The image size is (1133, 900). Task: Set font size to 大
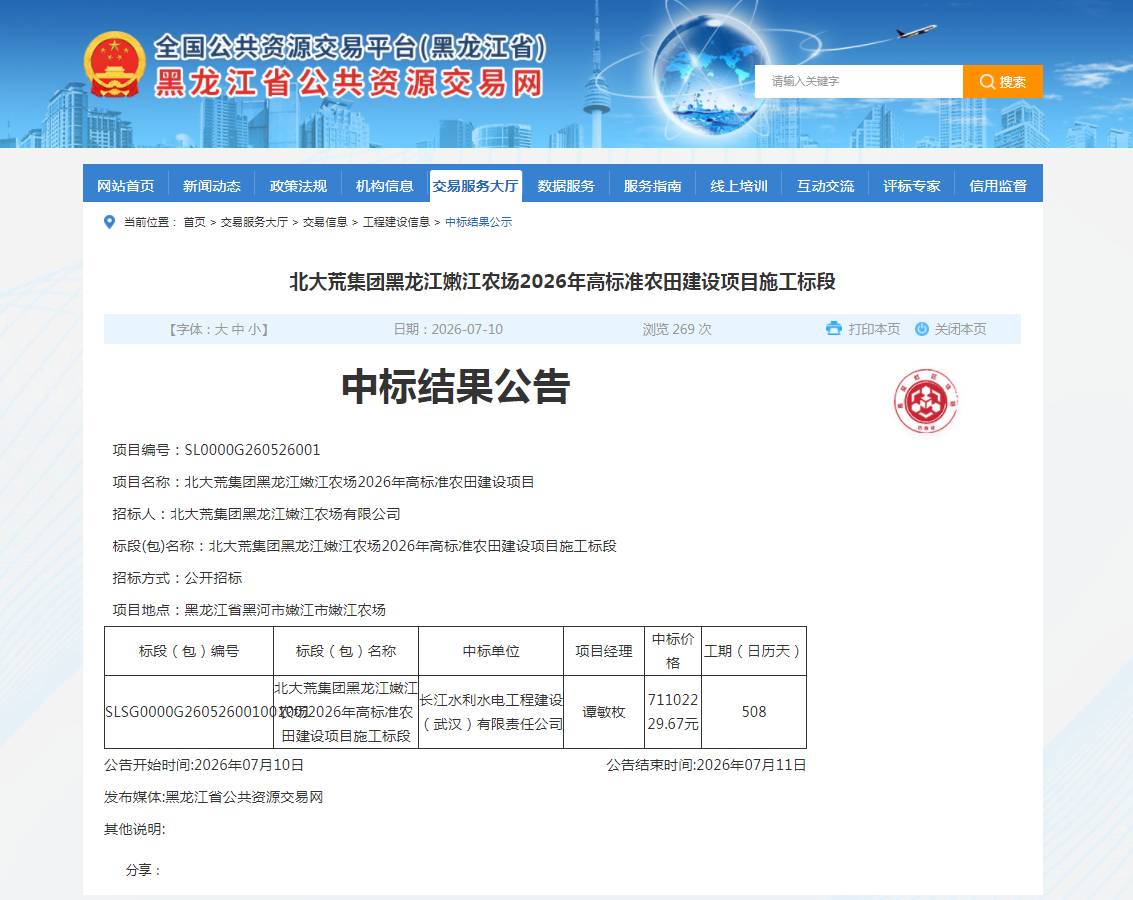(221, 329)
